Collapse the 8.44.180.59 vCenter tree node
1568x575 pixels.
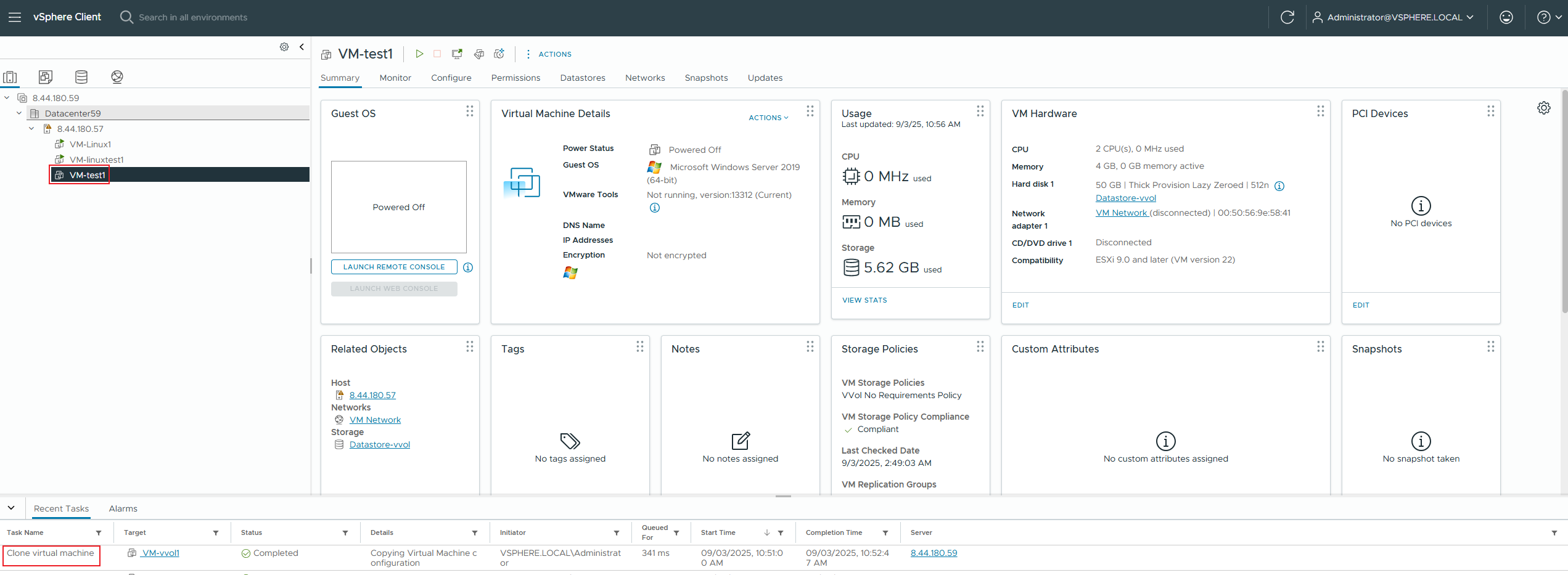click(7, 97)
